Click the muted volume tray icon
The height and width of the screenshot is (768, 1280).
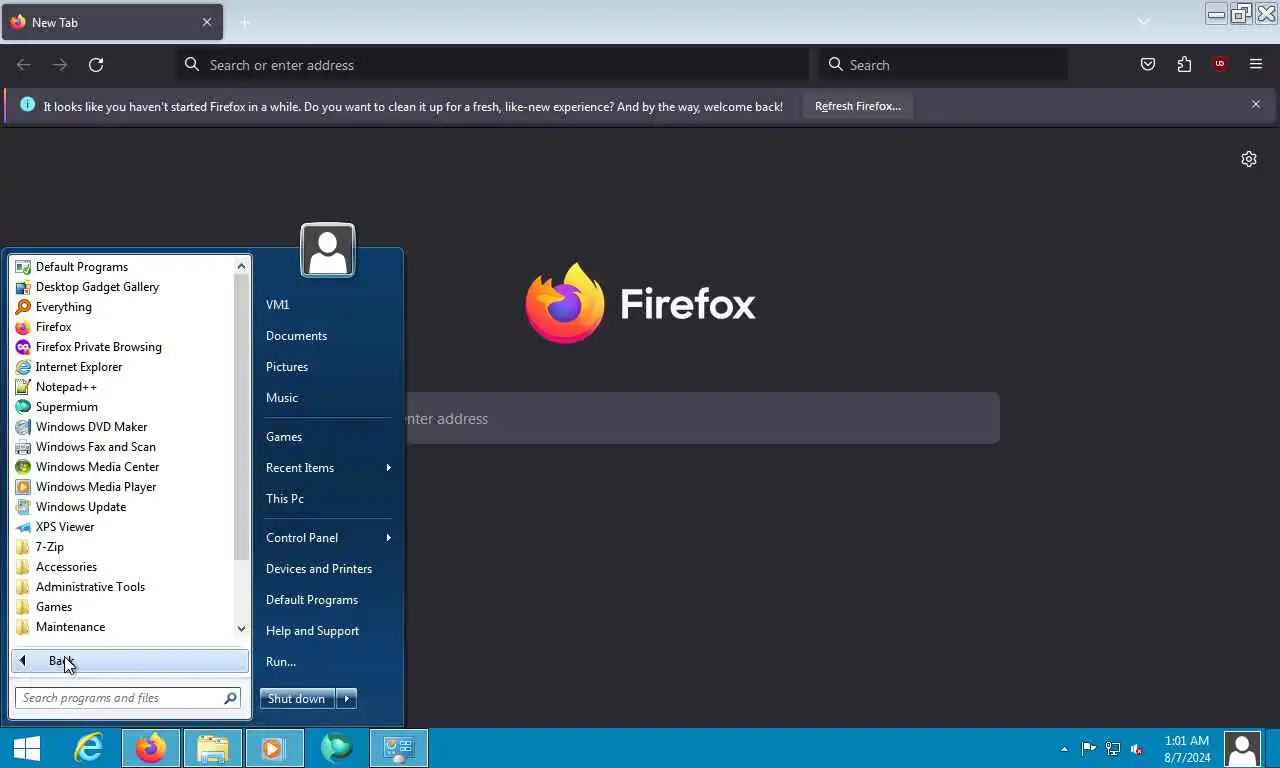pos(1136,748)
